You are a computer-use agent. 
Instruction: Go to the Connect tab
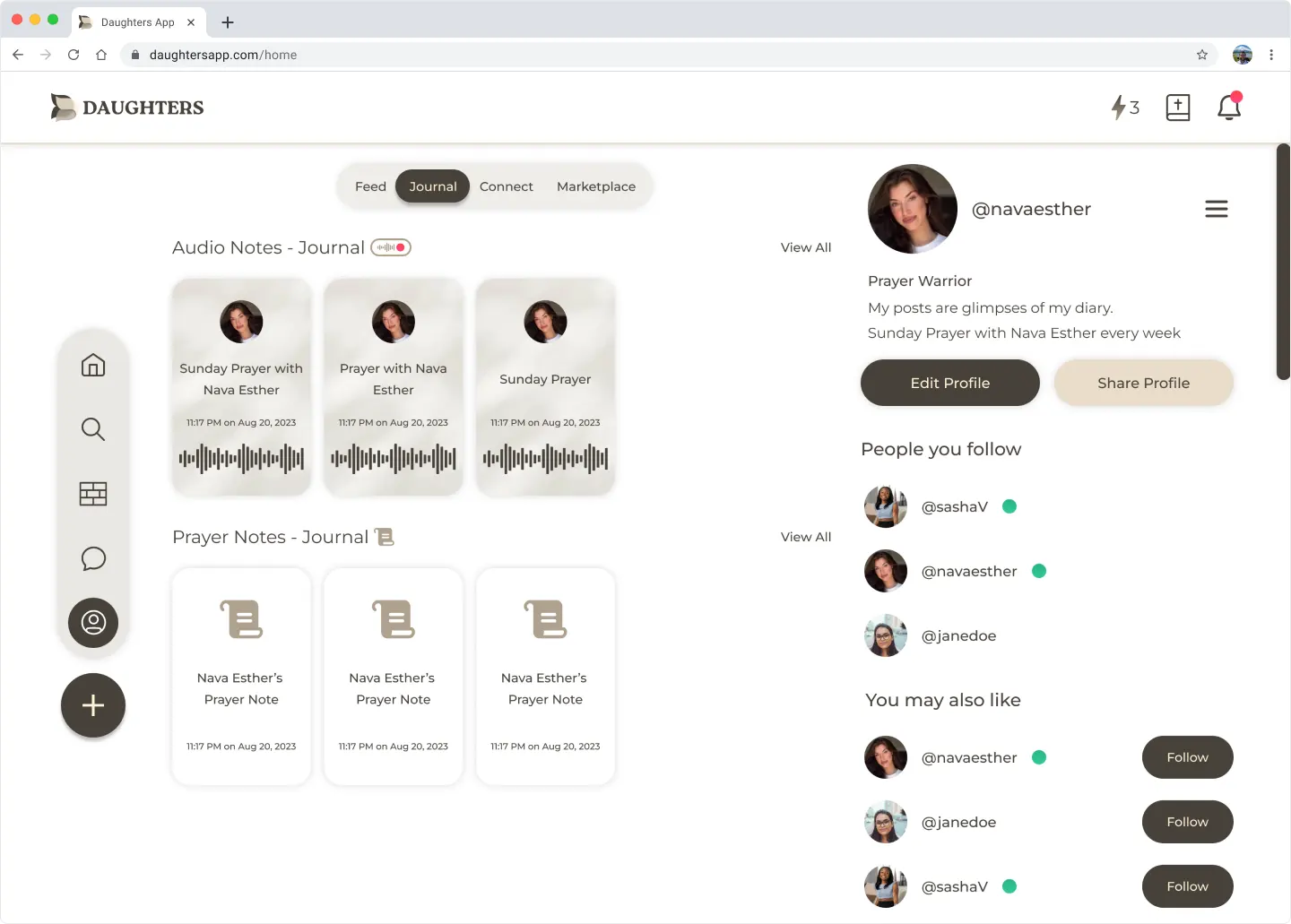(x=506, y=186)
